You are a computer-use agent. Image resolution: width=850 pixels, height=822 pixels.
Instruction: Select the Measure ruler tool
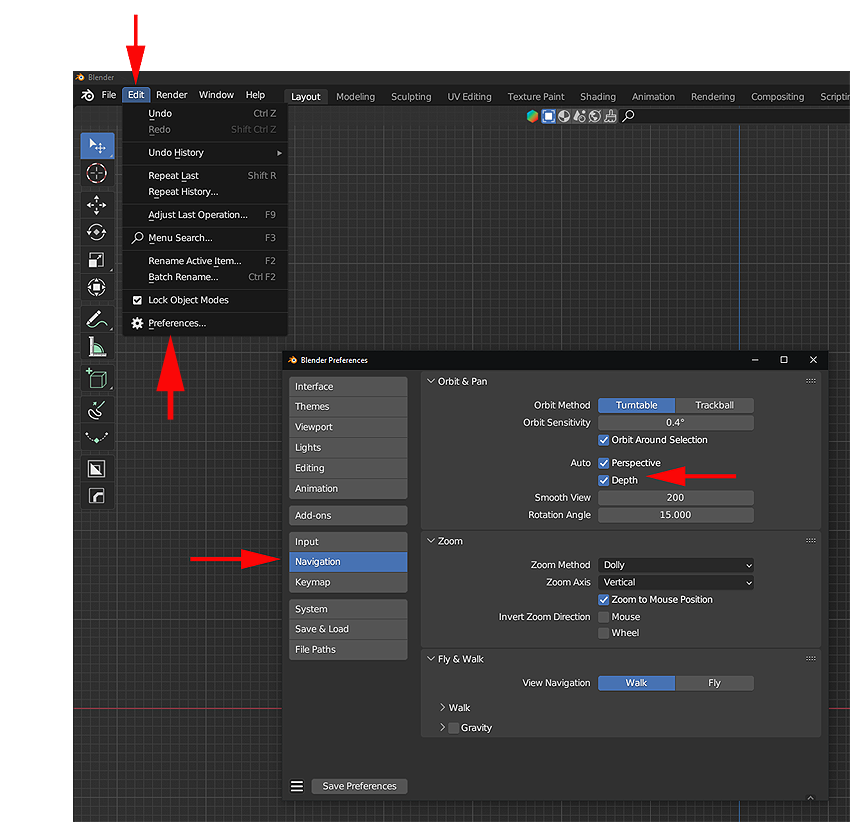pyautogui.click(x=96, y=346)
